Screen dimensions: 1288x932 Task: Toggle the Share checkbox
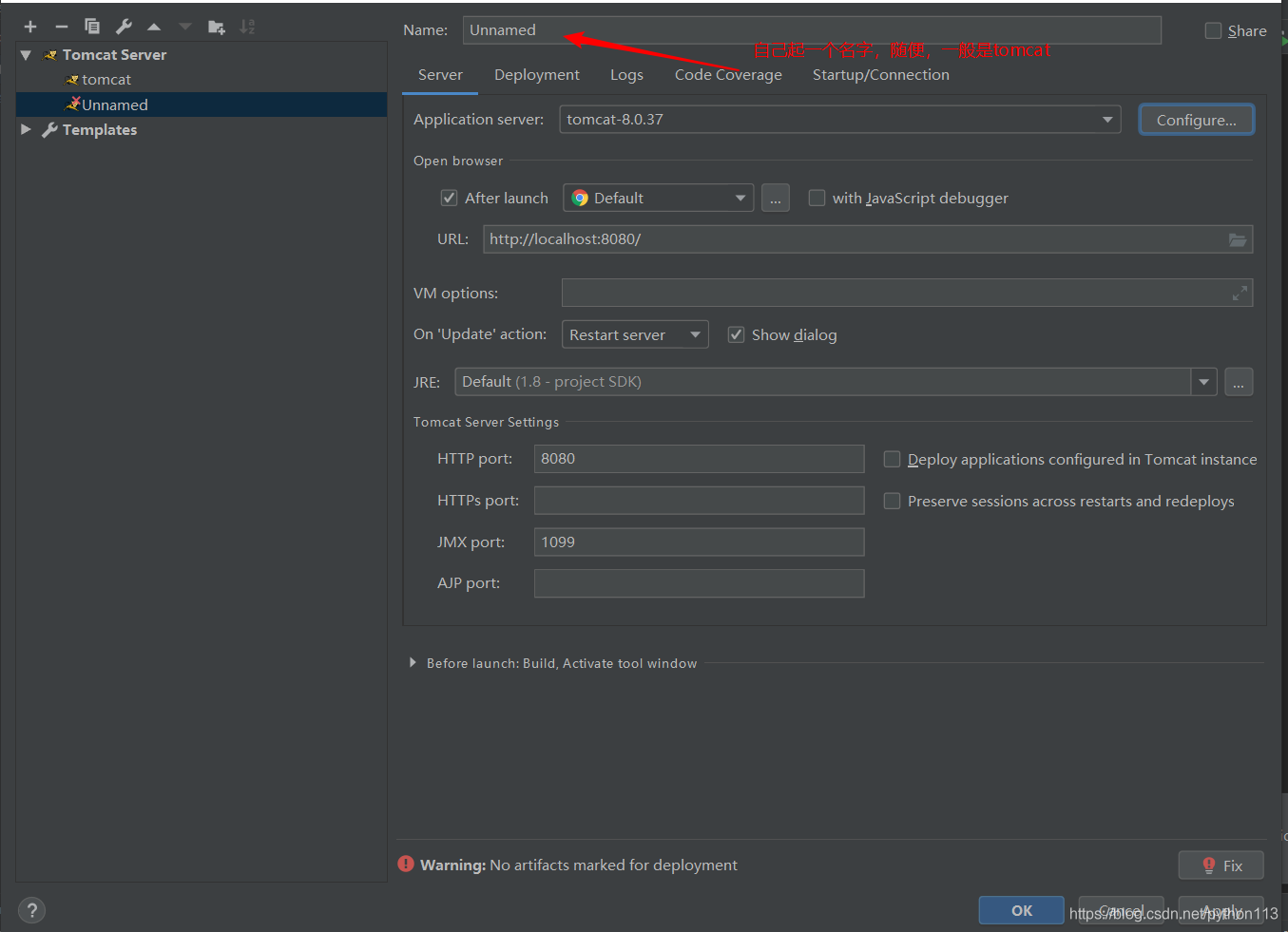(x=1213, y=30)
